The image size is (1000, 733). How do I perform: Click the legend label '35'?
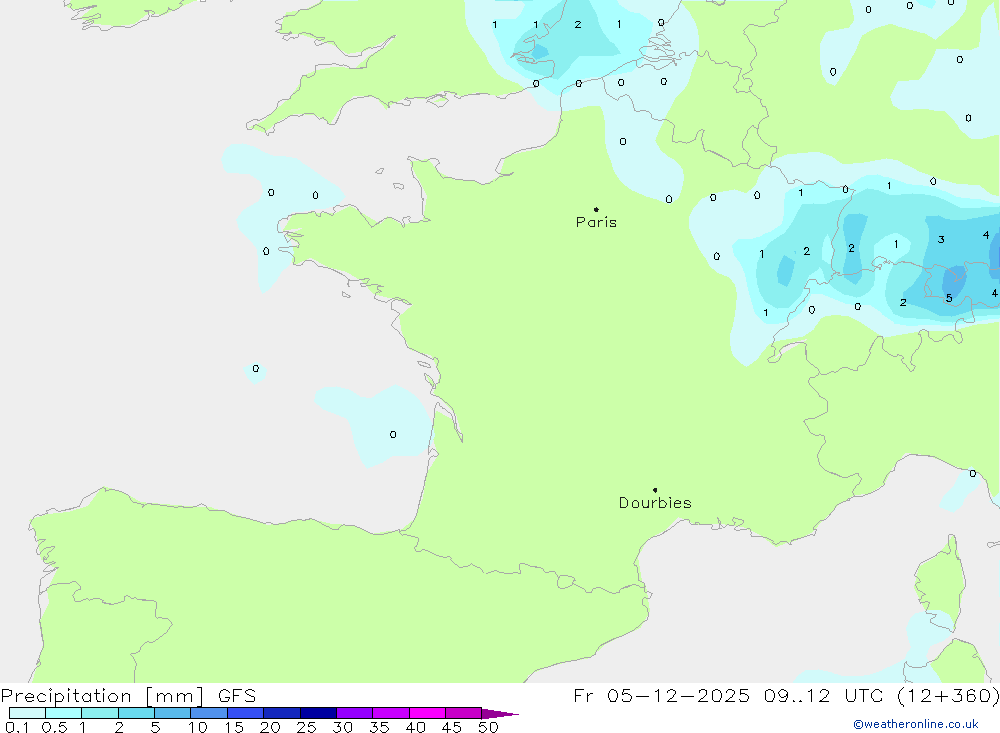(x=379, y=727)
